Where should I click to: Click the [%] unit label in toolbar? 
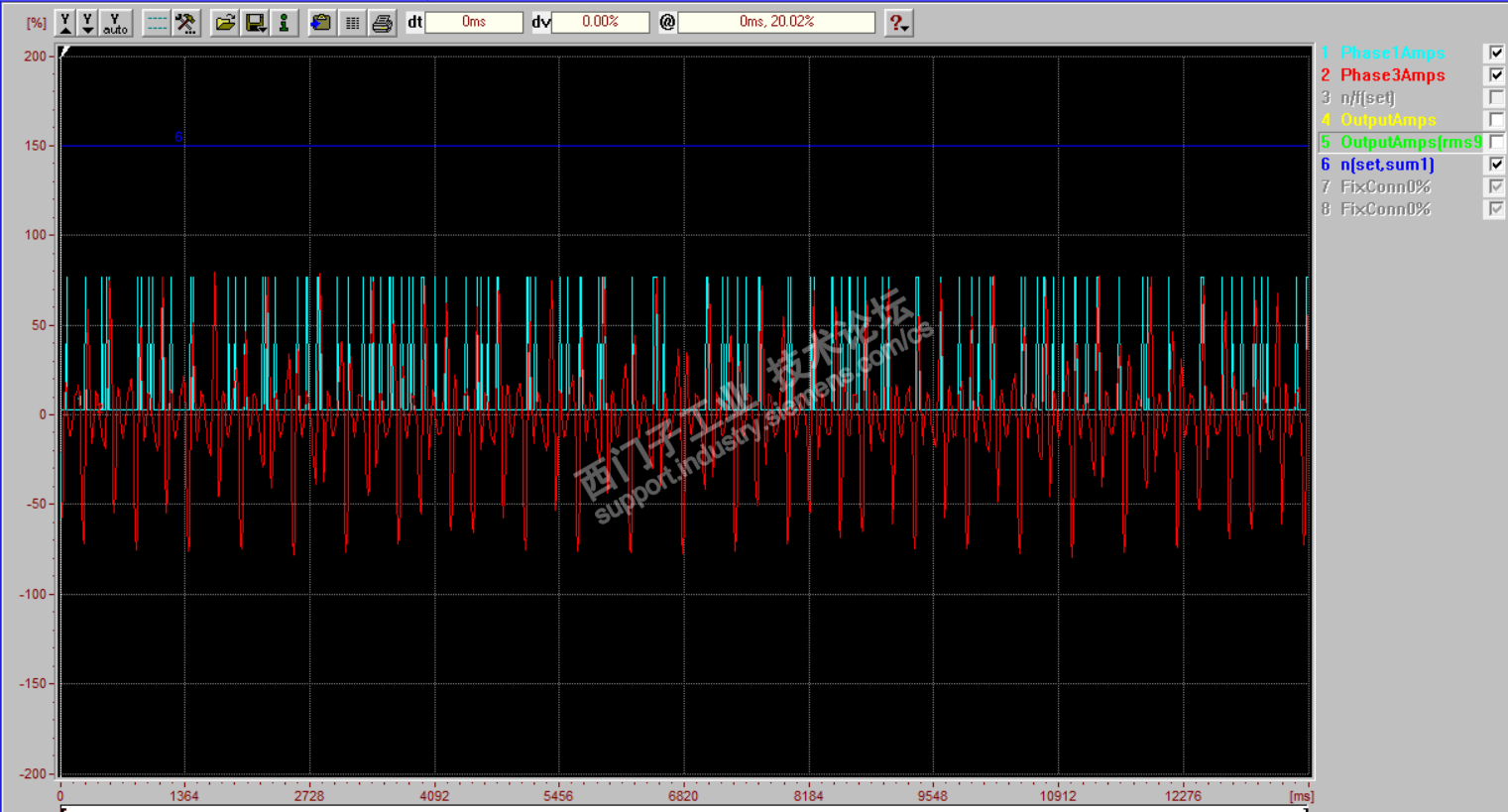[36, 23]
